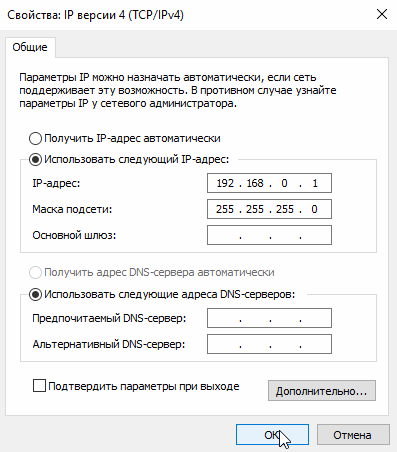Screen dimensions: 397x452
Task: Click the '168' octet in IP address
Action: click(255, 183)
